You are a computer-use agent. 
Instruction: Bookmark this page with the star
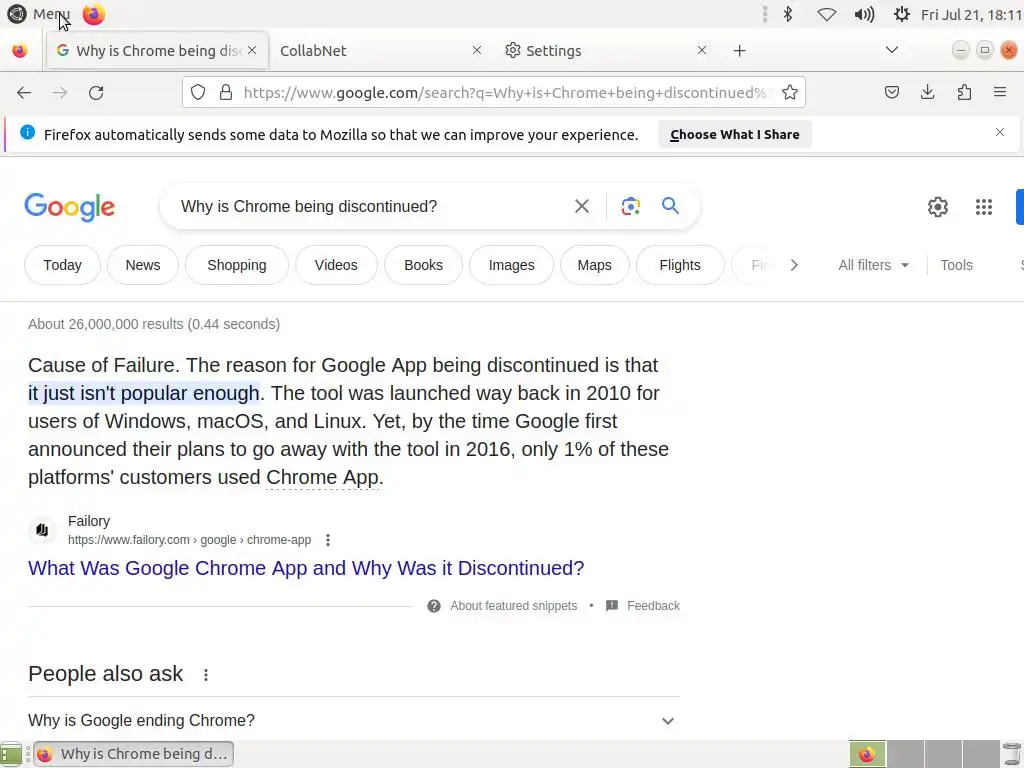tap(790, 92)
